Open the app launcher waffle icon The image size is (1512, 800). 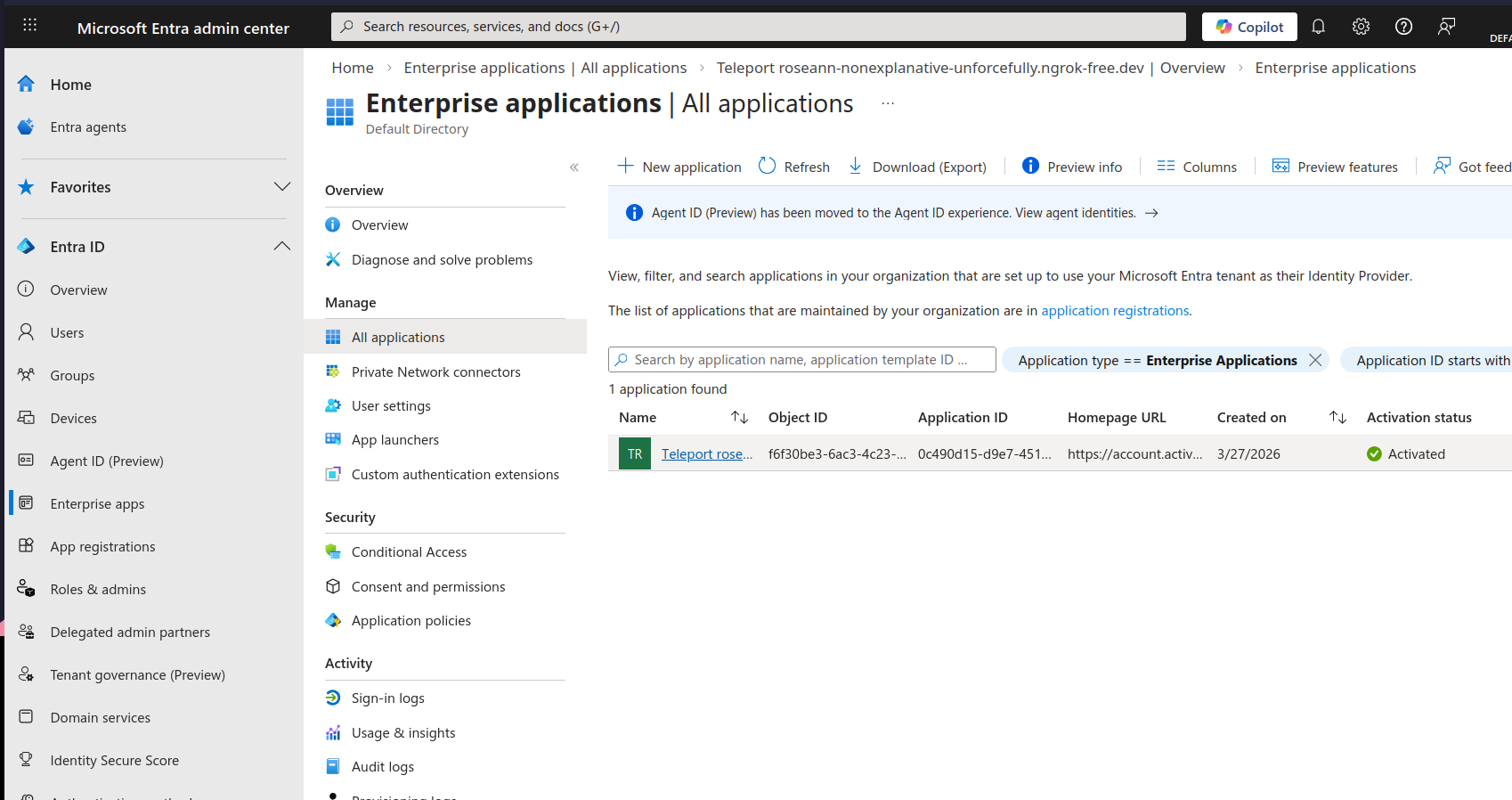point(29,26)
